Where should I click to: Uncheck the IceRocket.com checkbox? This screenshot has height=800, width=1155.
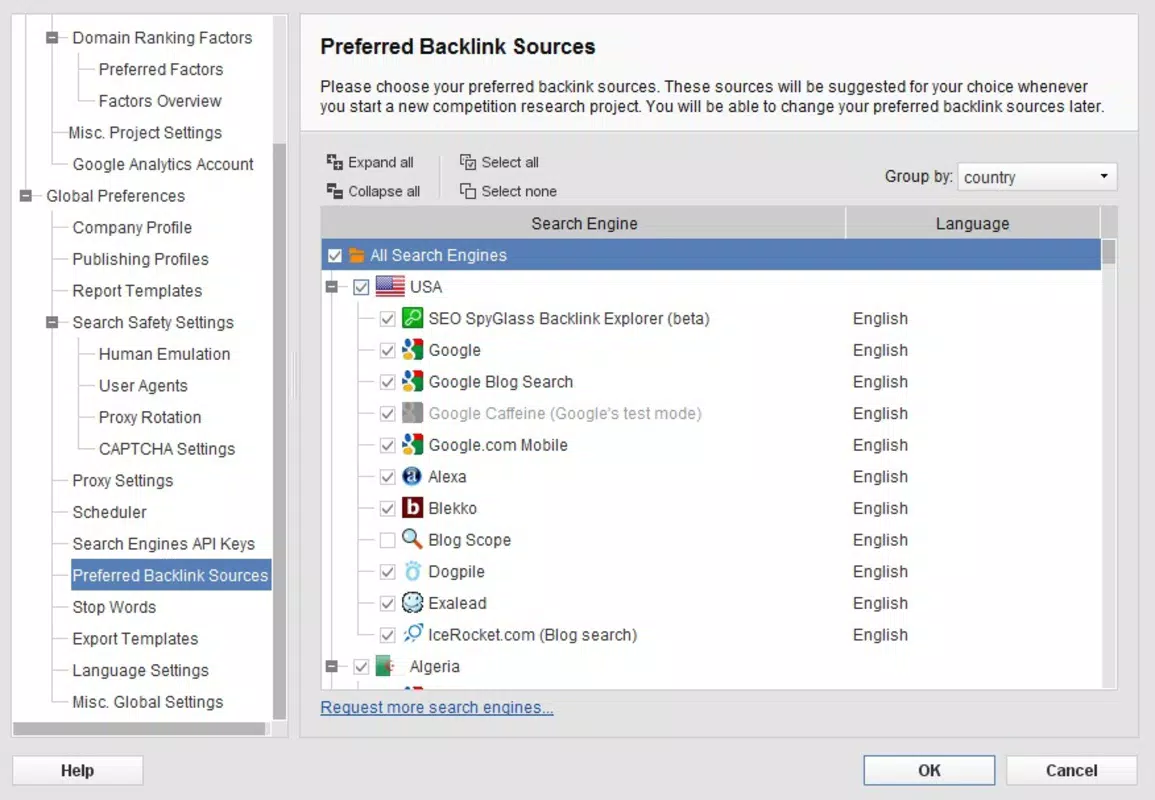[x=387, y=635]
